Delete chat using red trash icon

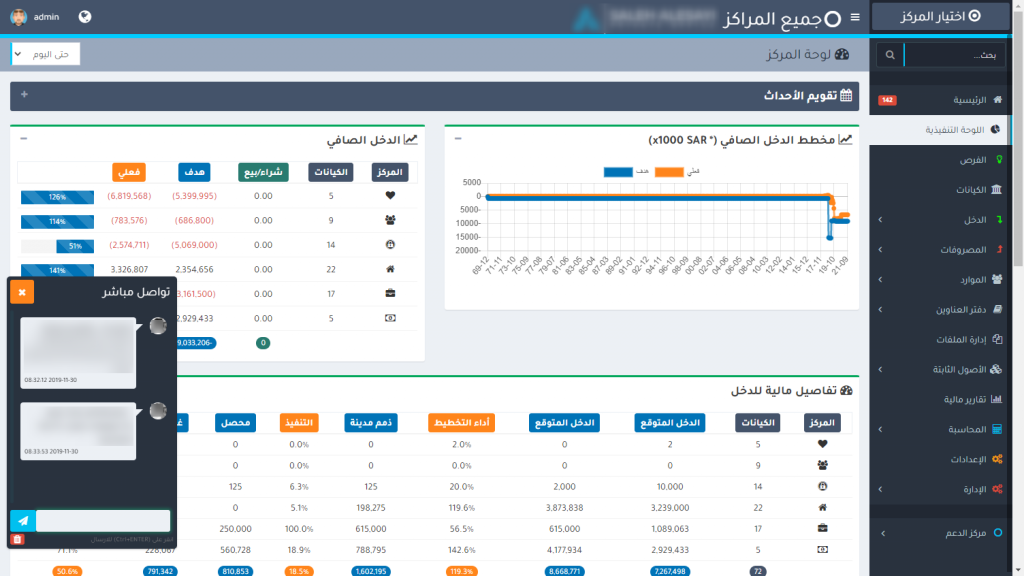[17, 540]
